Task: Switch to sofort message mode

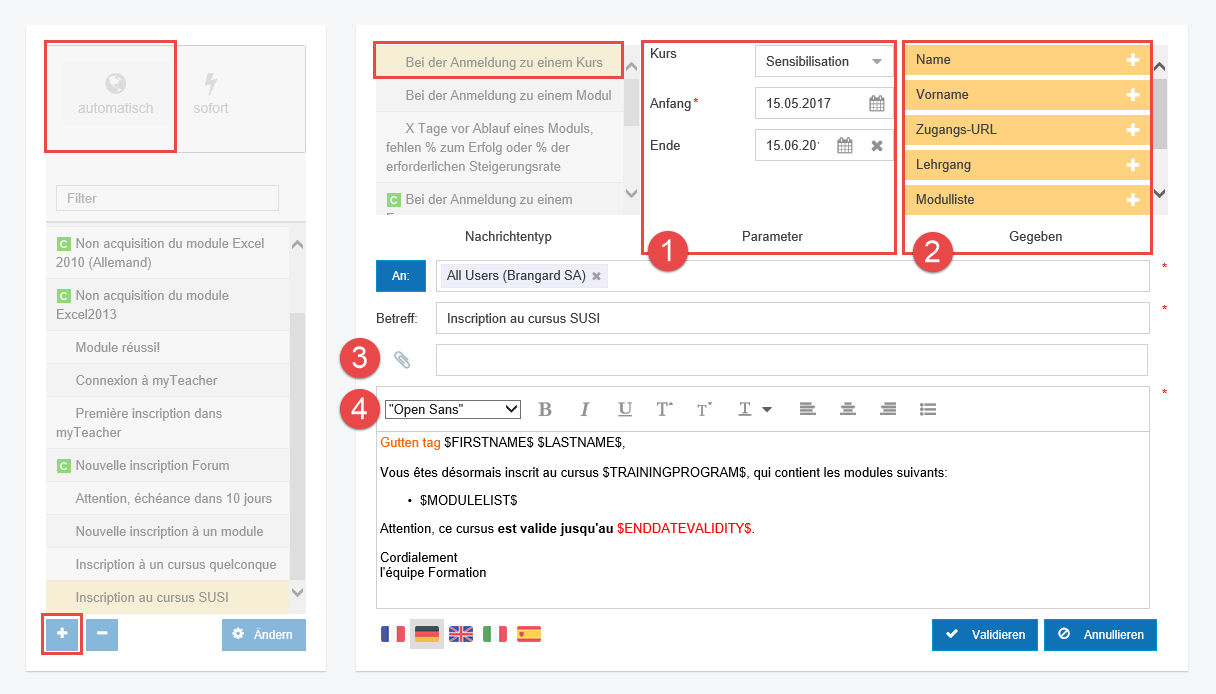Action: (211, 95)
